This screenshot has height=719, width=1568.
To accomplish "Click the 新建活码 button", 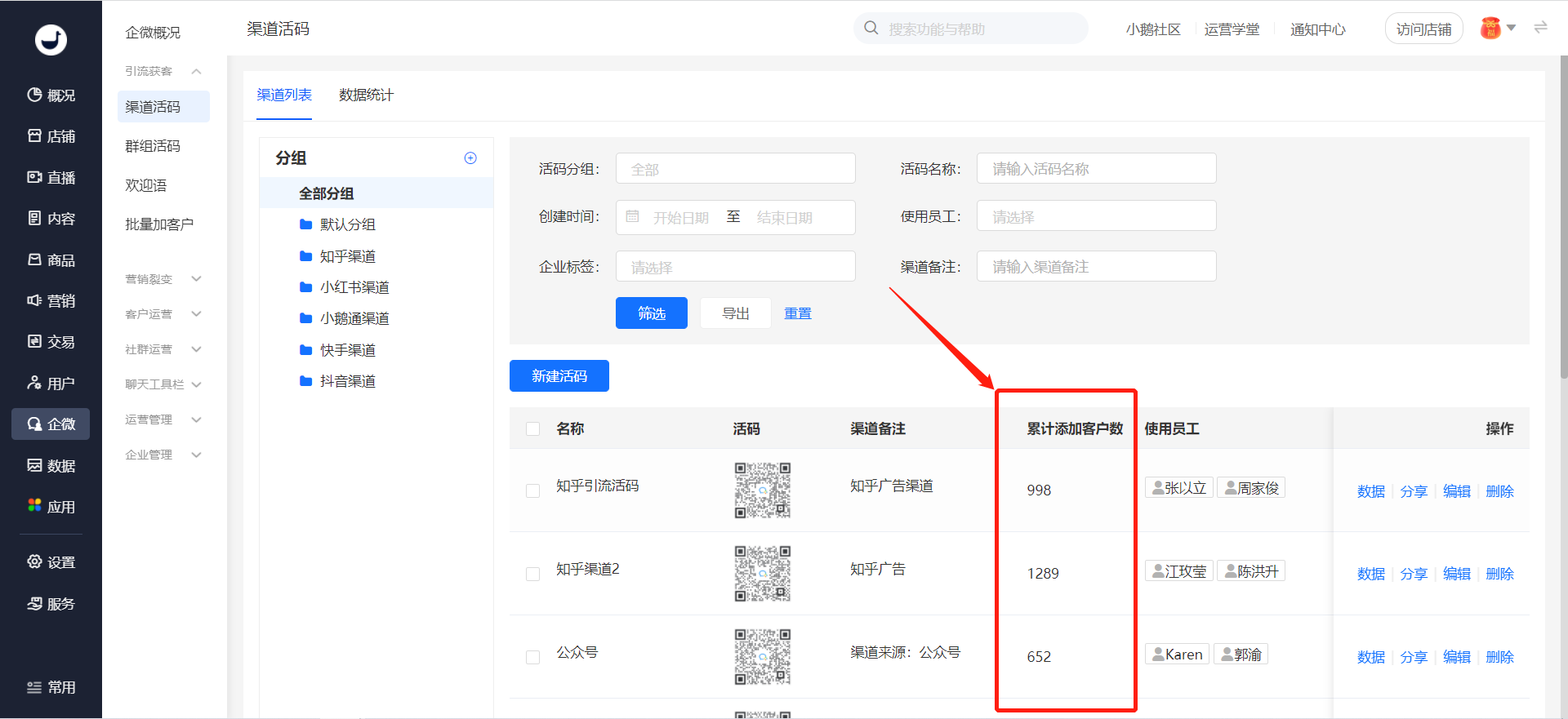I will tap(559, 376).
